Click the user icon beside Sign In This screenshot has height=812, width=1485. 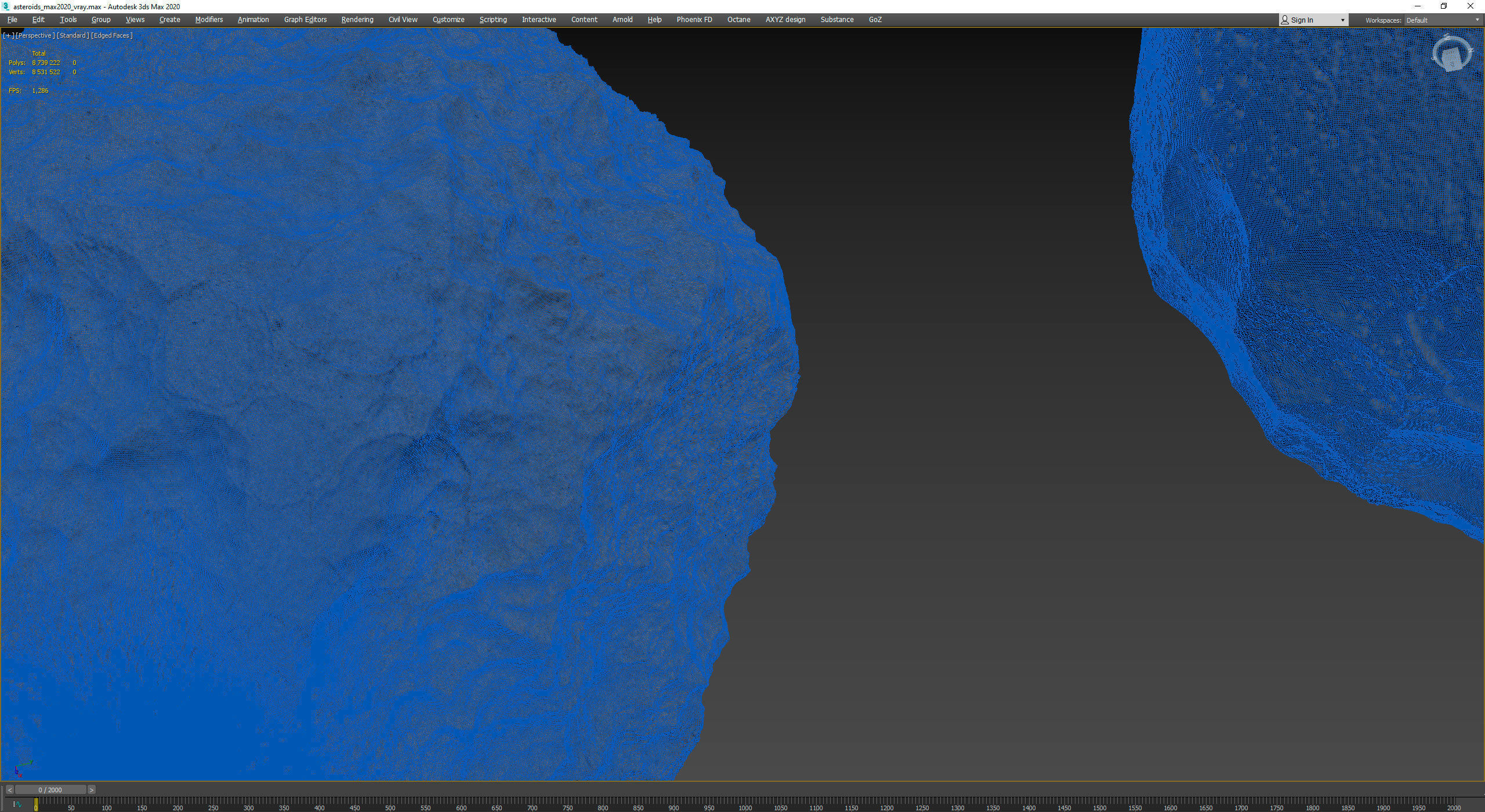1285,20
